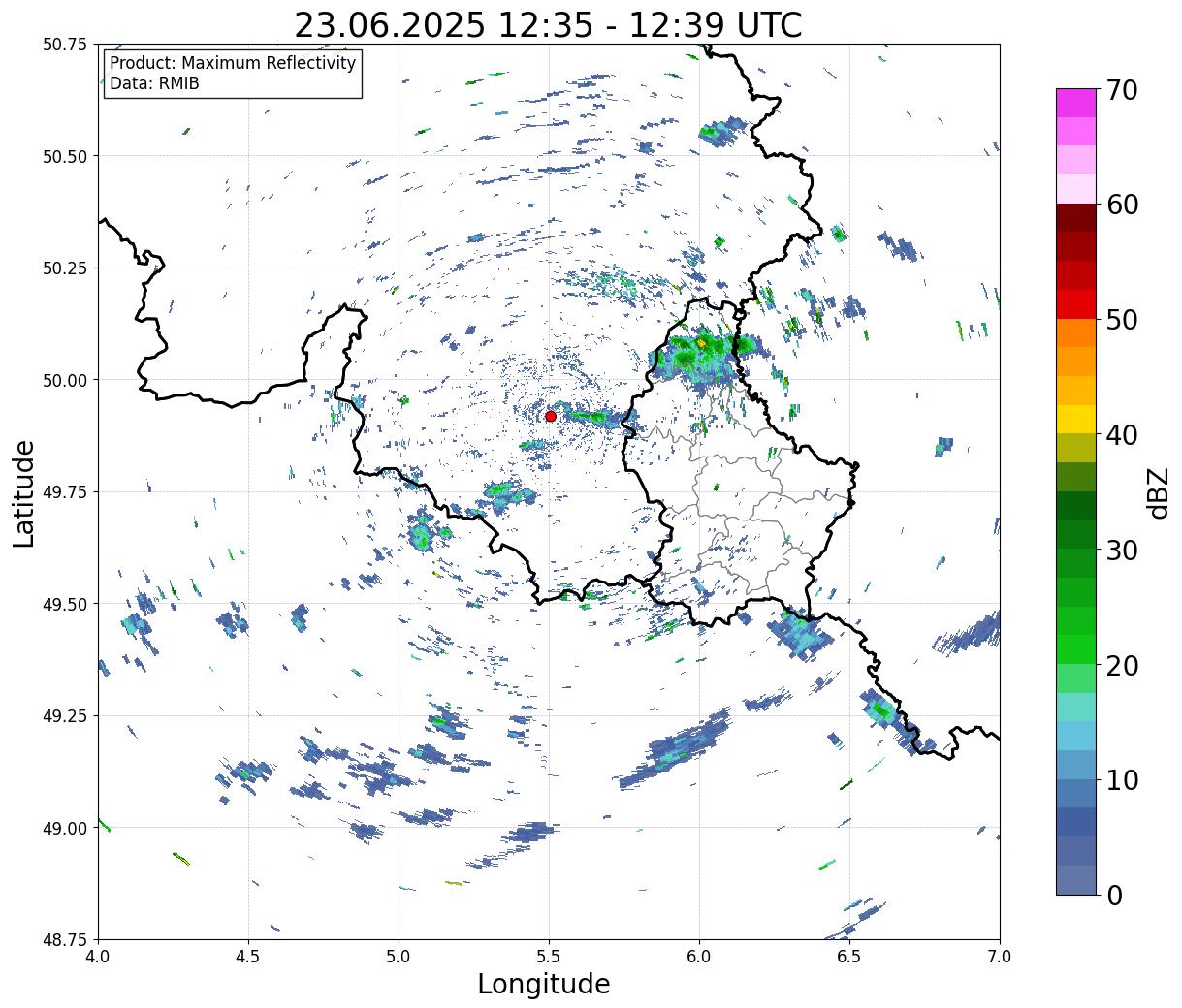The height and width of the screenshot is (1008, 1182).
Task: Click latitude tick label 50.50
Action: tap(65, 156)
